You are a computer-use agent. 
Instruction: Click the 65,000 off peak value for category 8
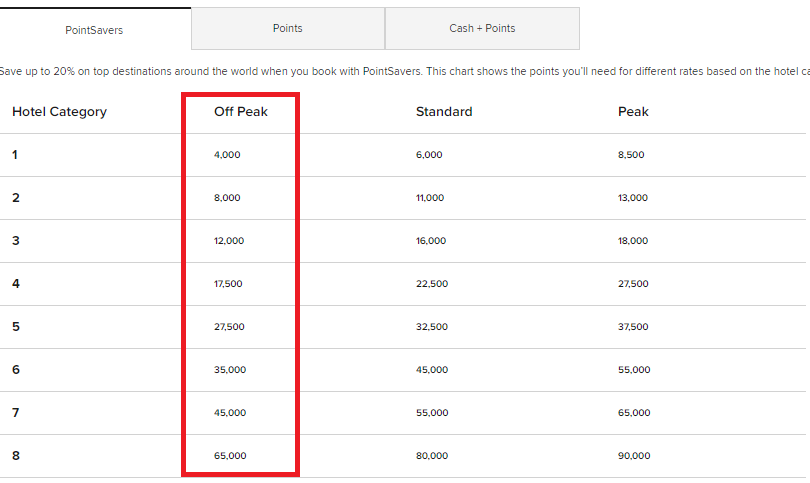click(x=230, y=456)
